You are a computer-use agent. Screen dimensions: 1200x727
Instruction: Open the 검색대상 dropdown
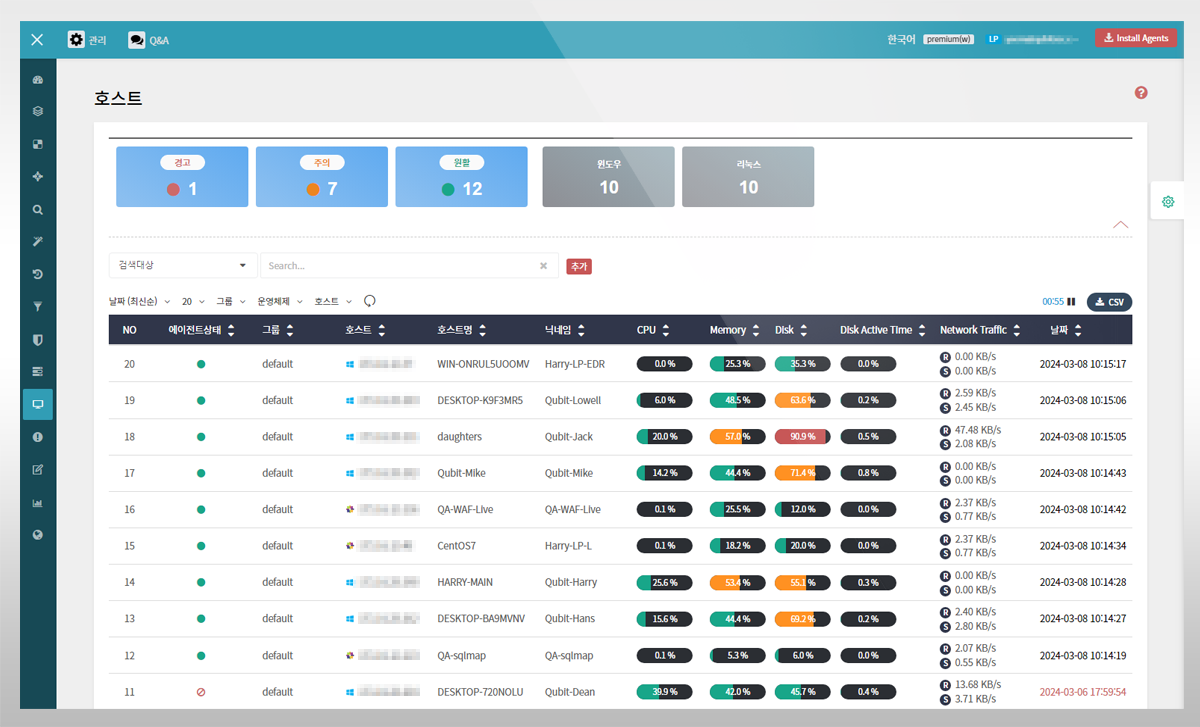[x=182, y=265]
